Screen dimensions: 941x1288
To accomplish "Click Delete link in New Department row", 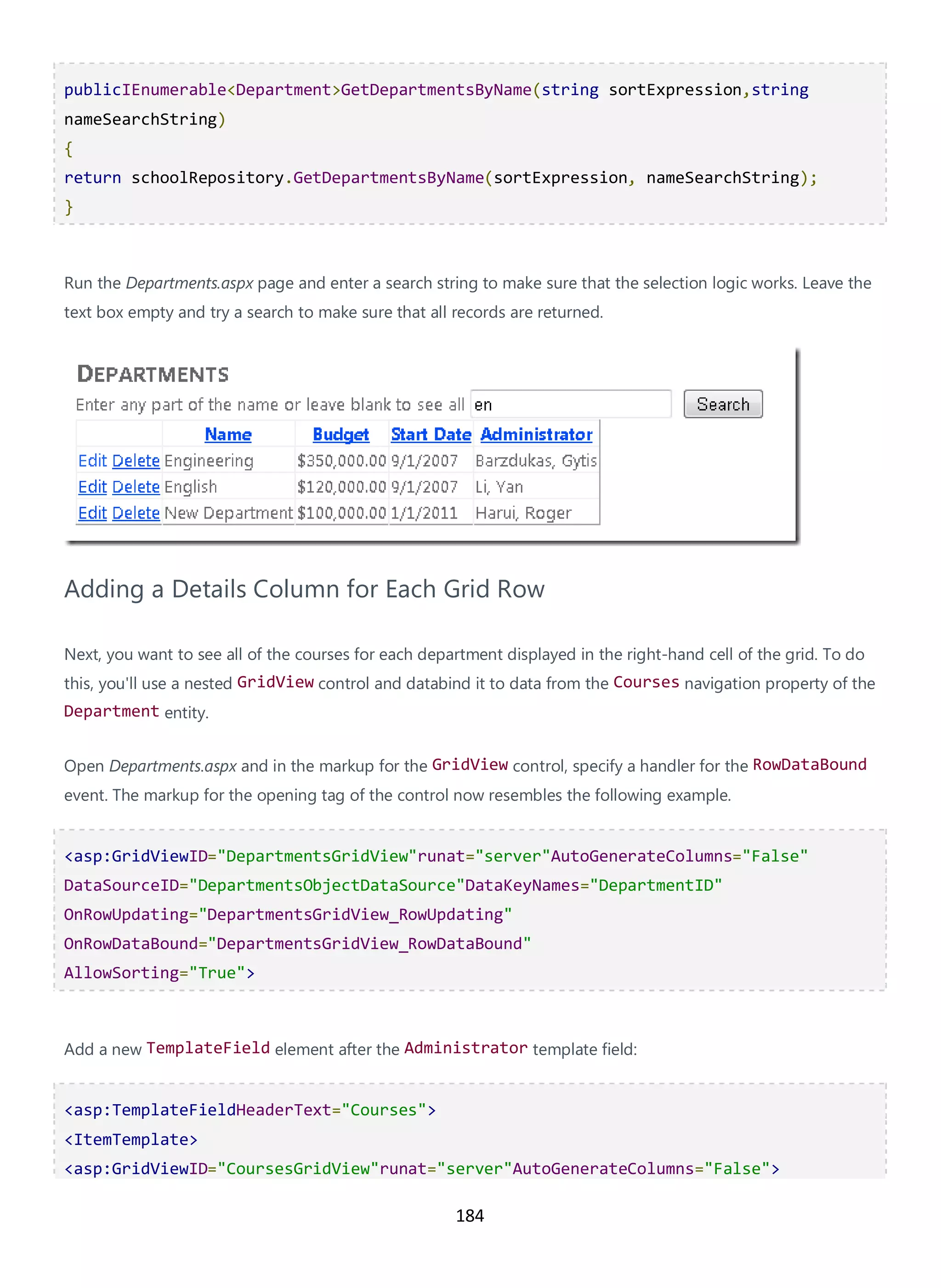I will 136,513.
